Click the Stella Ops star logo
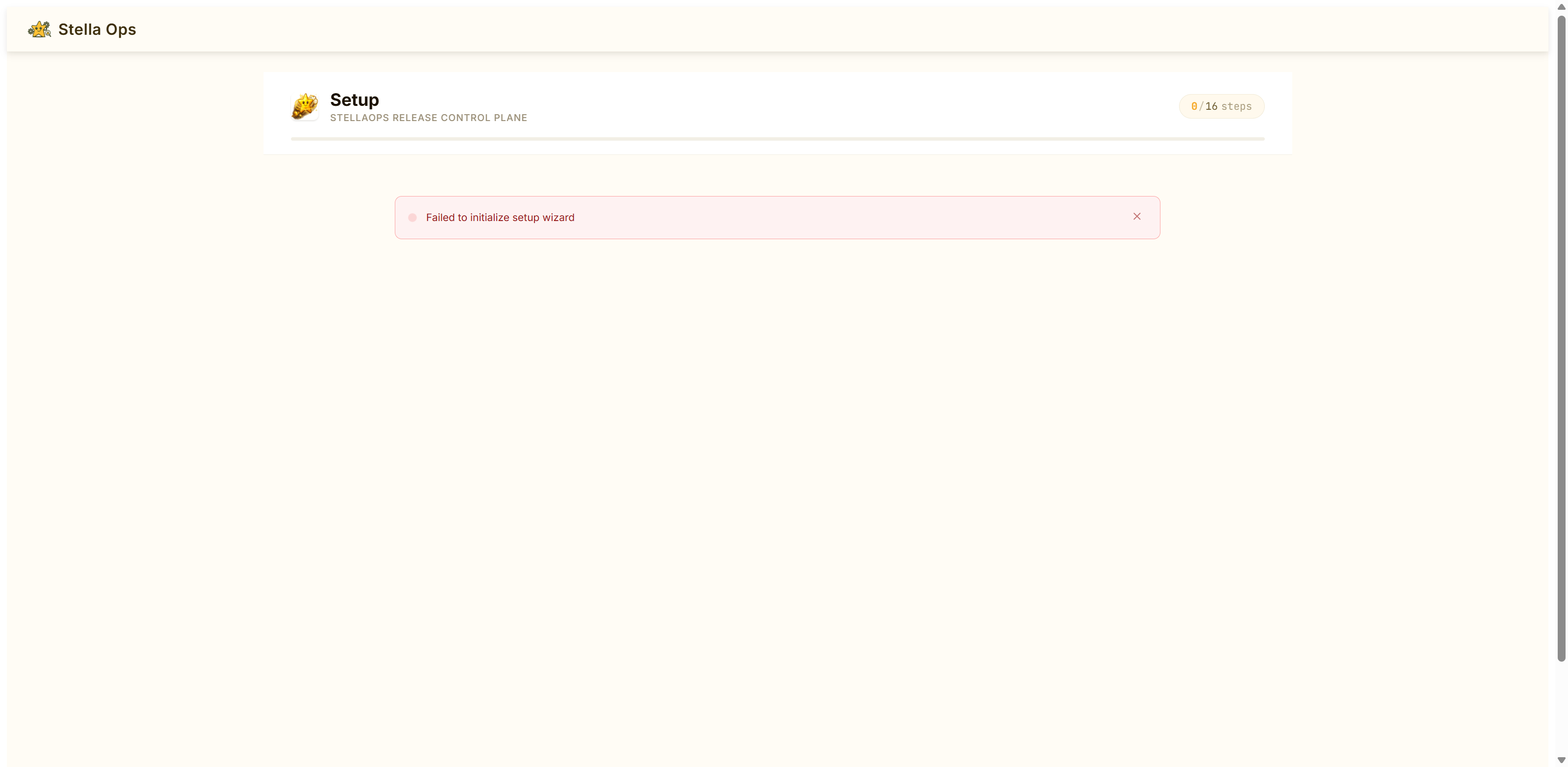 pos(40,29)
